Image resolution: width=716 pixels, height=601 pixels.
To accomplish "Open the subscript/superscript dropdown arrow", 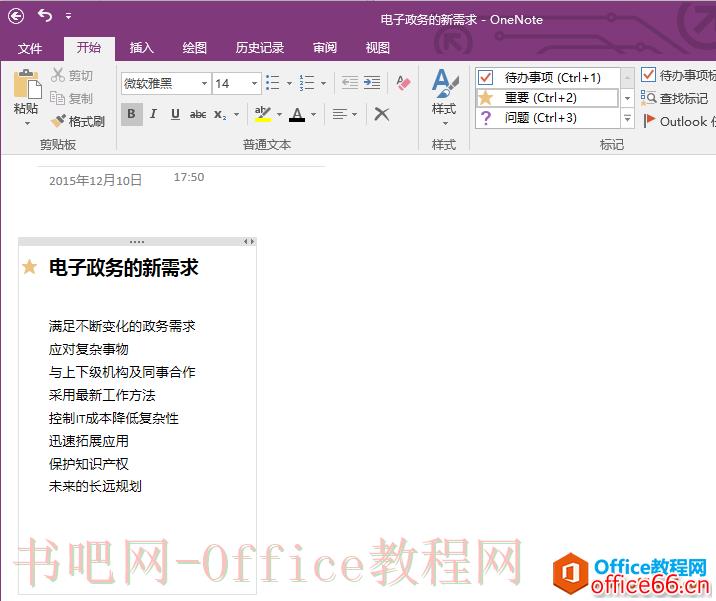I will (x=237, y=114).
